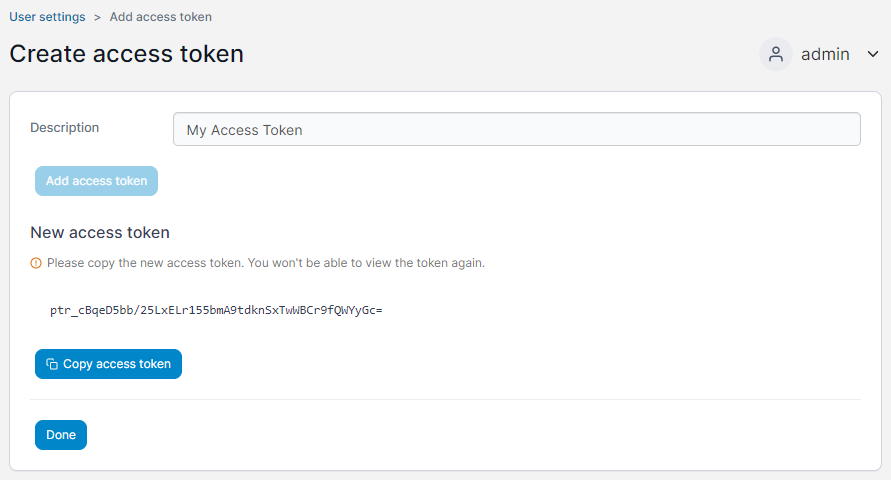Viewport: 891px width, 480px height.
Task: Click the copy icon inside Copy access token button
Action: point(52,364)
